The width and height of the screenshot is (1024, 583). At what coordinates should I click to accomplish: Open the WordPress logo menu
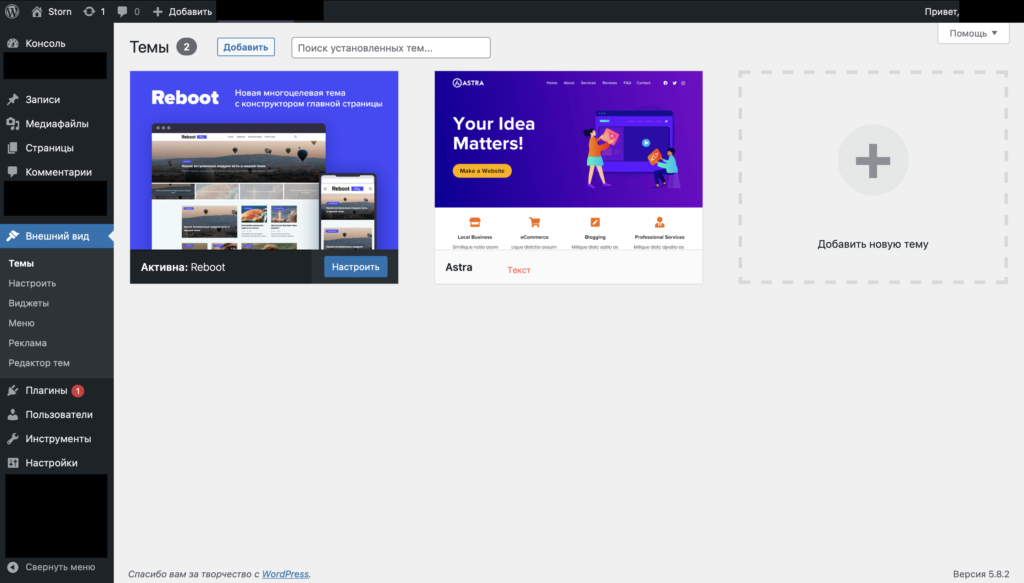click(12, 11)
